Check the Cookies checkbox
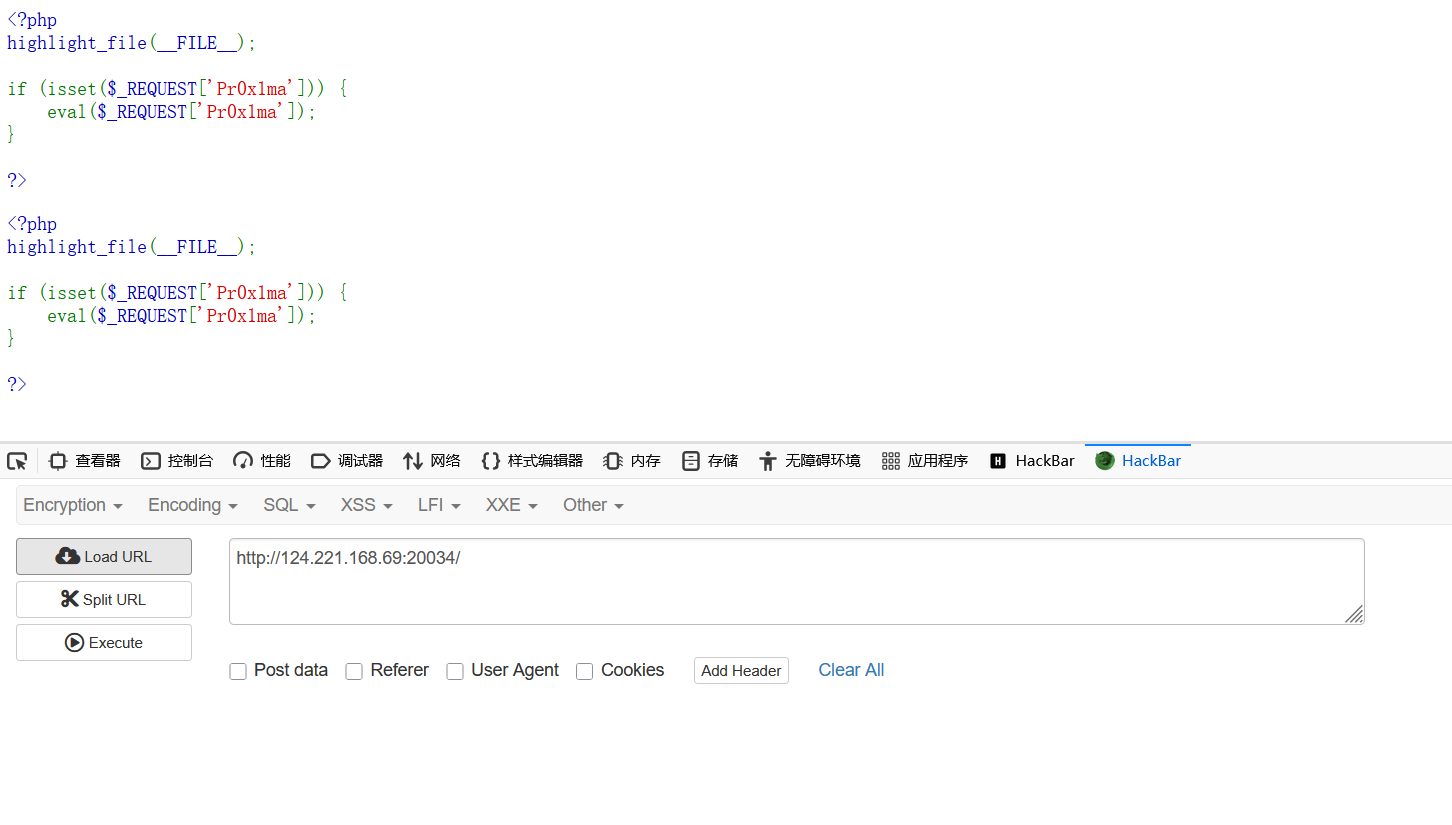1452x825 pixels. [x=585, y=671]
